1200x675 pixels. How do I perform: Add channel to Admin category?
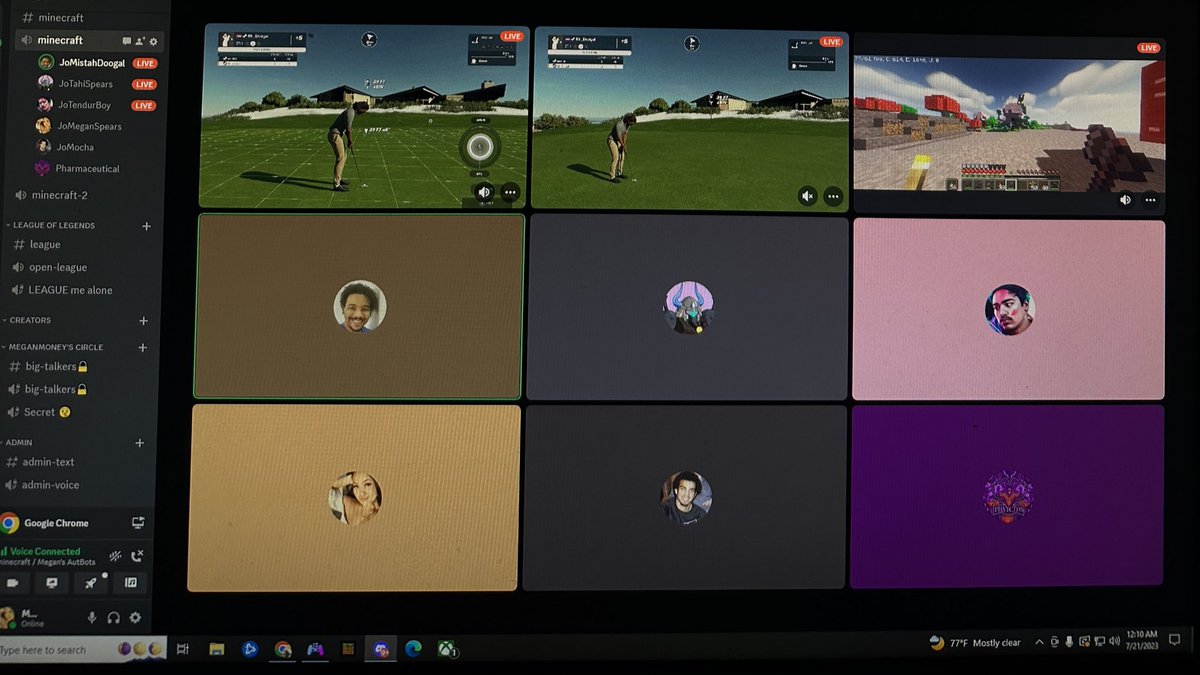pyautogui.click(x=140, y=443)
